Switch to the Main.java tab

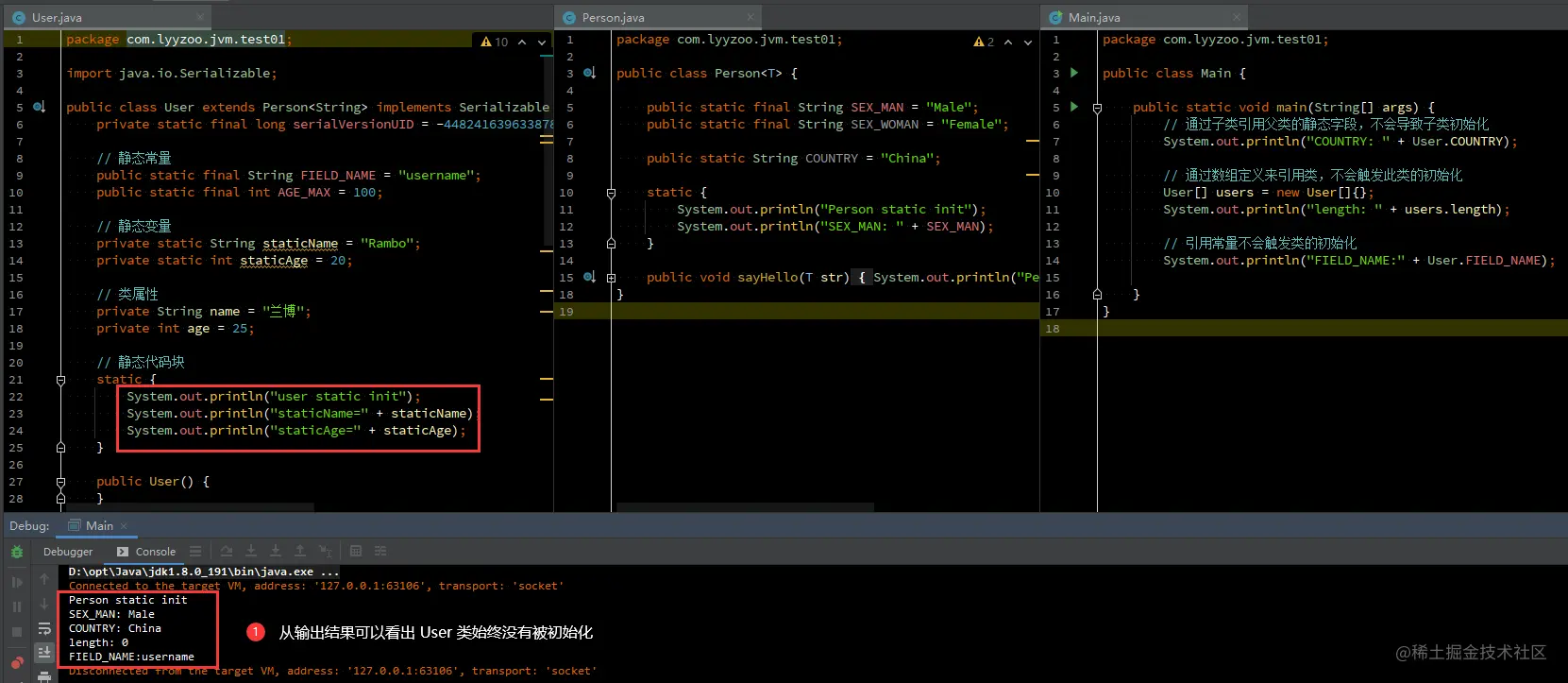click(x=1094, y=17)
